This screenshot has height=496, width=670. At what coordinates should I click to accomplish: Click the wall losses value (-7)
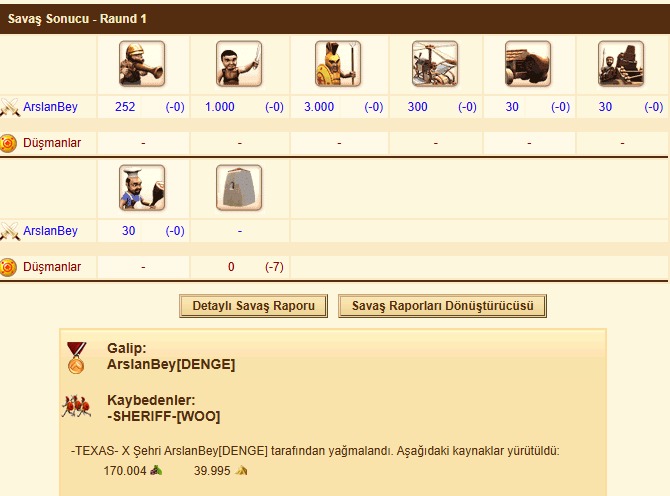[274, 267]
